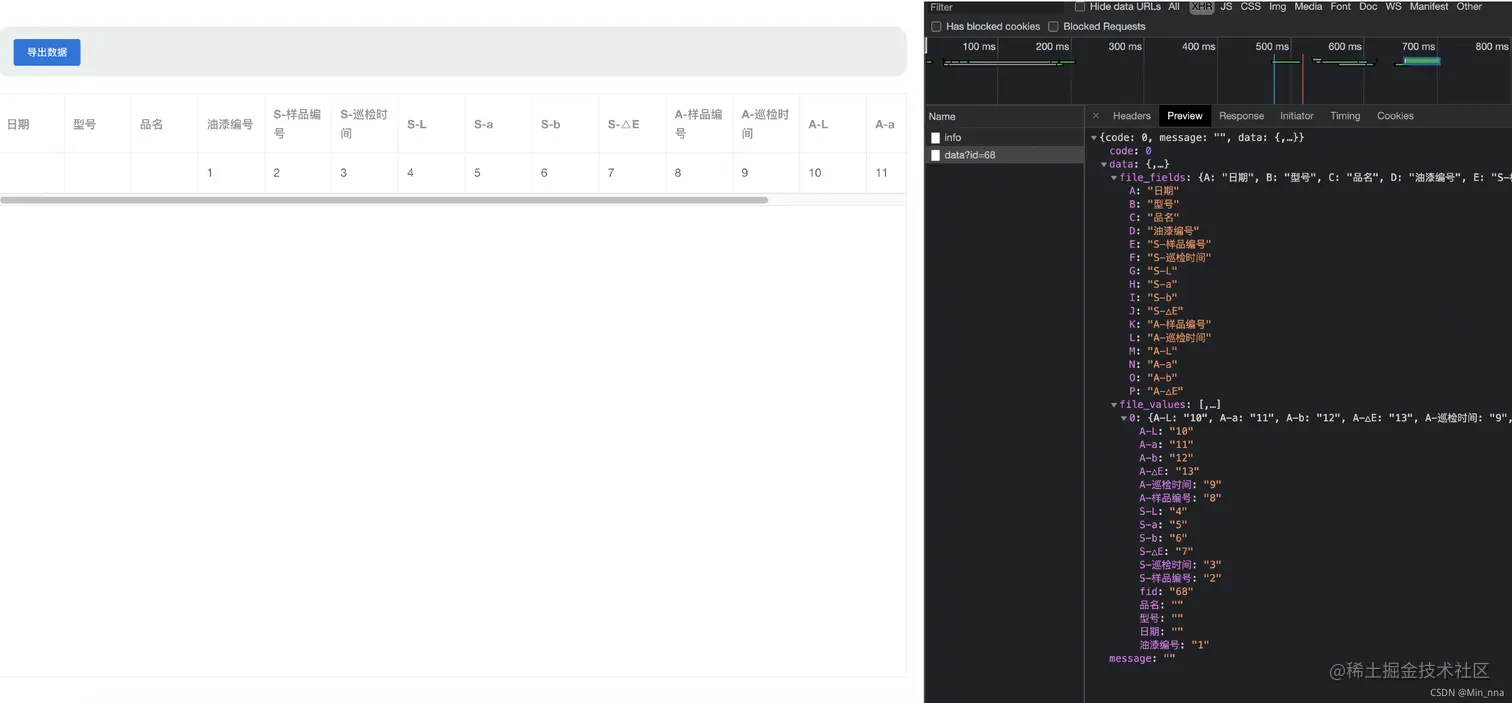Screen dimensions: 1512x703
Task: Click the 日期 column header
Action: 32,124
